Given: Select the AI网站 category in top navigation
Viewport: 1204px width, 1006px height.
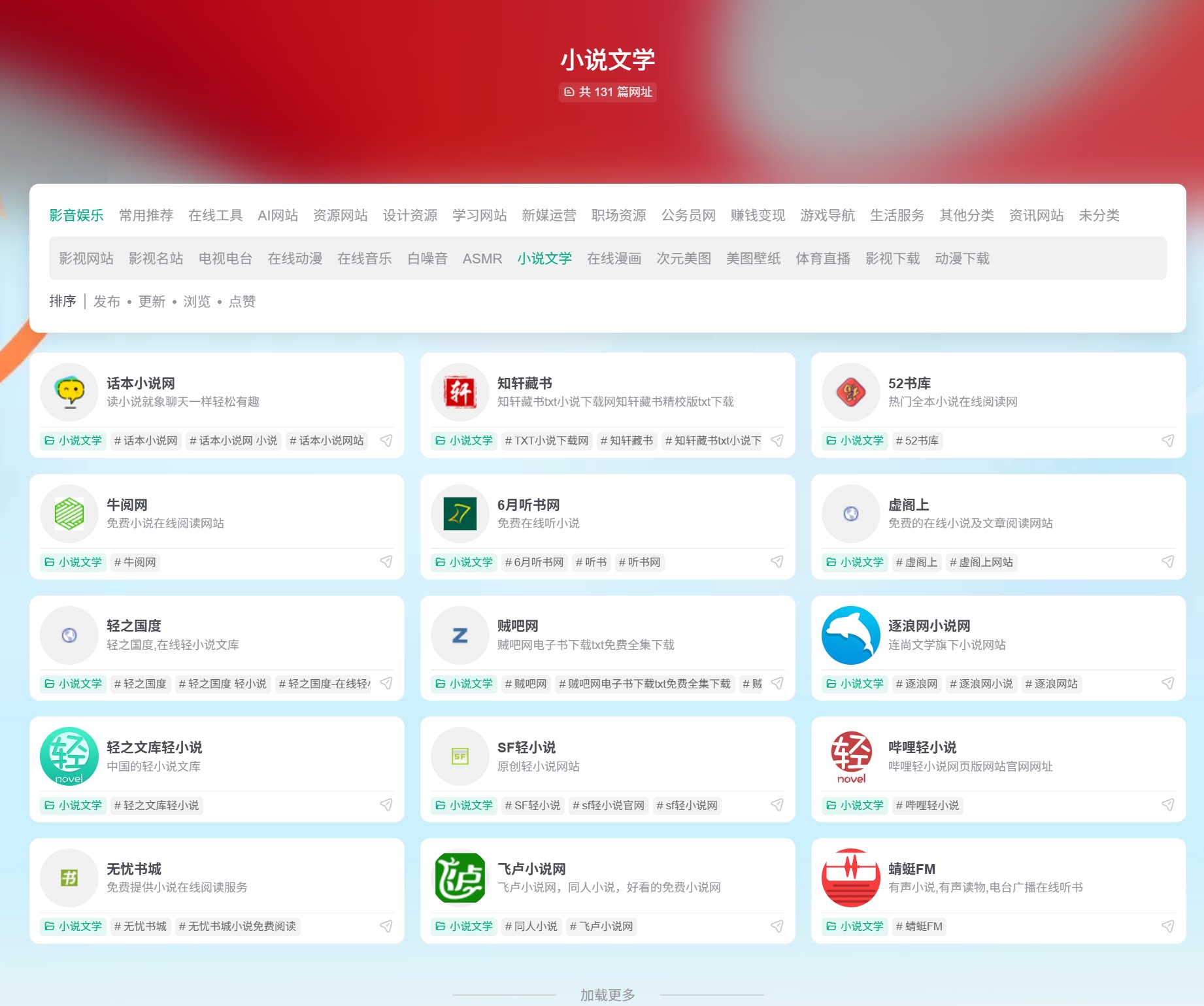Looking at the screenshot, I should pyautogui.click(x=277, y=216).
